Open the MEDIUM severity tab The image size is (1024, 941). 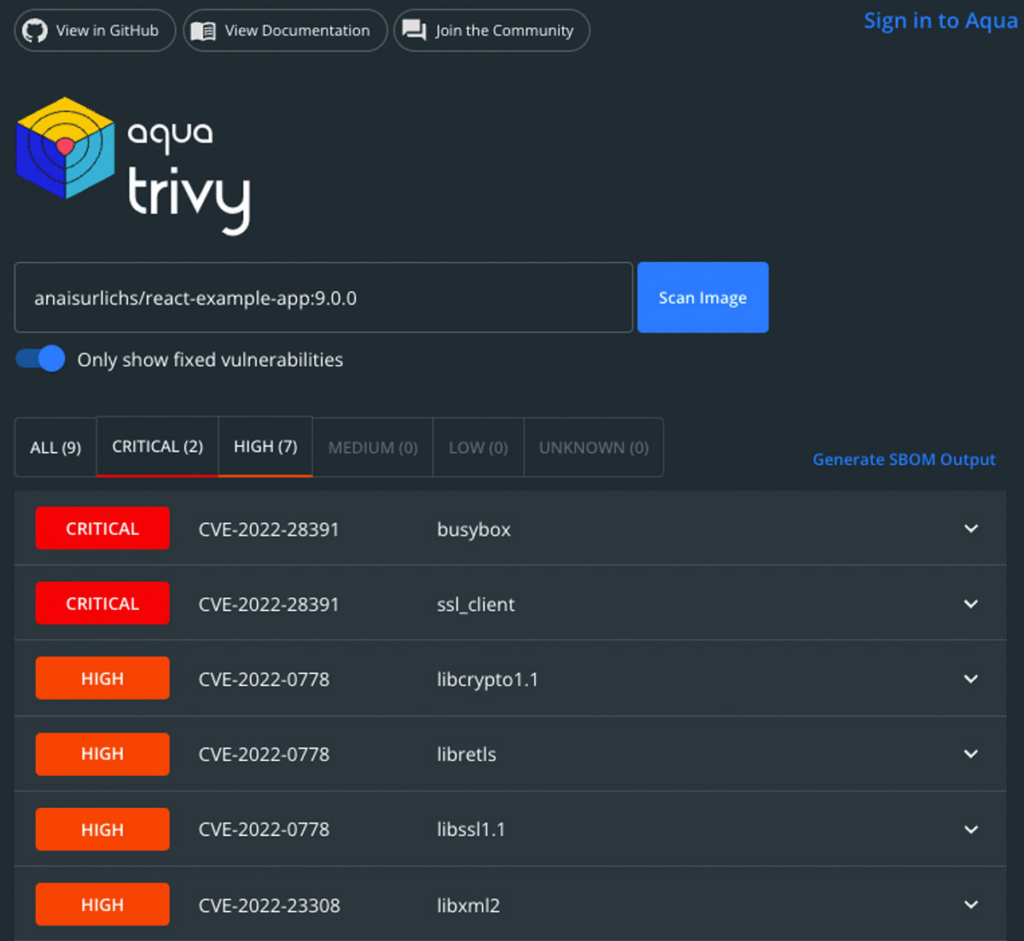372,447
